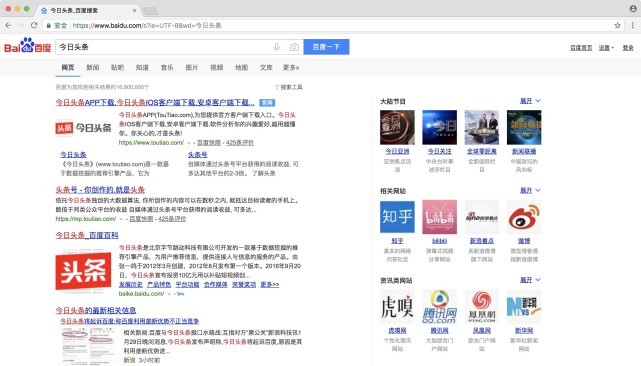This screenshot has height=366, width=641.
Task: Expand 大陆节目 section with 展开
Action: click(530, 101)
